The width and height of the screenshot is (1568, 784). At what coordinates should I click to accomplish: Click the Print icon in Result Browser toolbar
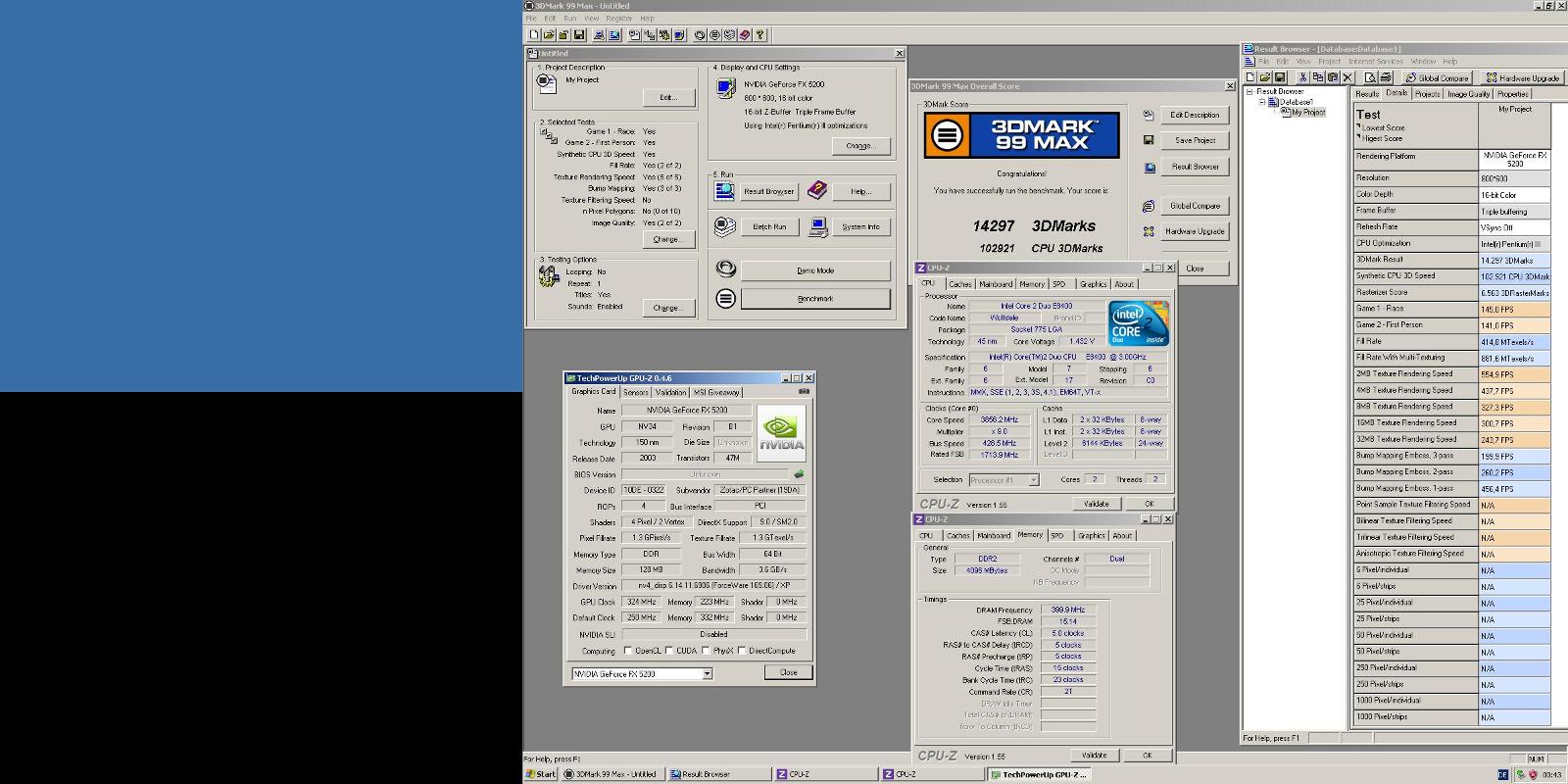pos(1386,77)
